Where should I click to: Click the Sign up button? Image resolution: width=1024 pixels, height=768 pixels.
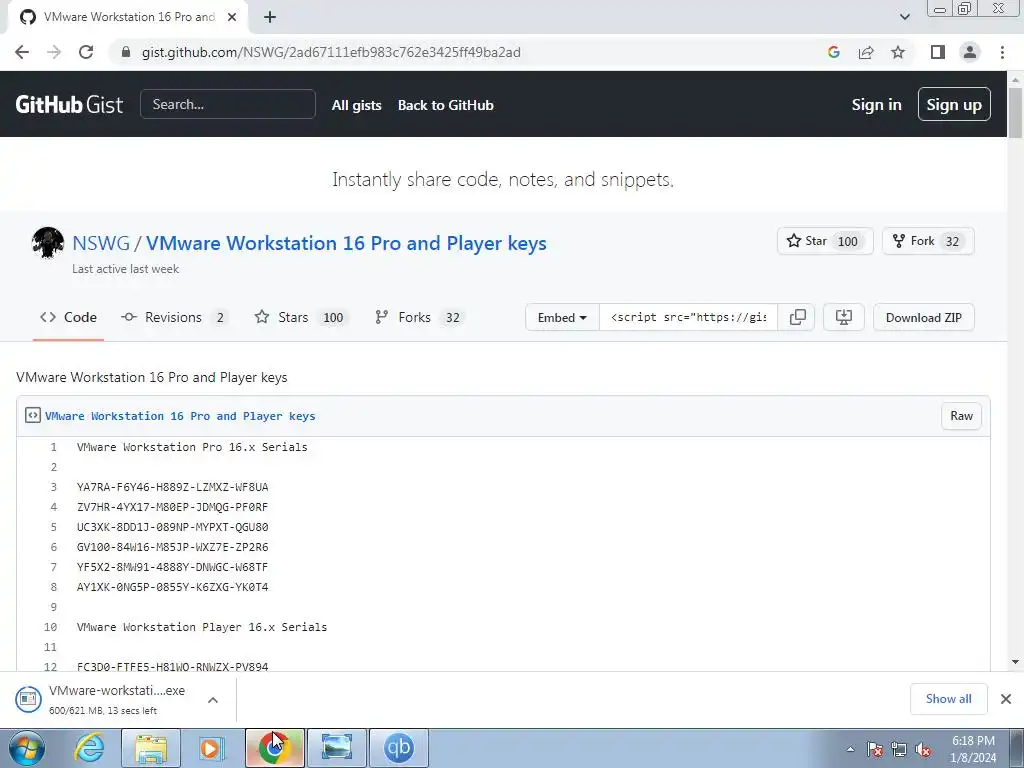coord(953,104)
